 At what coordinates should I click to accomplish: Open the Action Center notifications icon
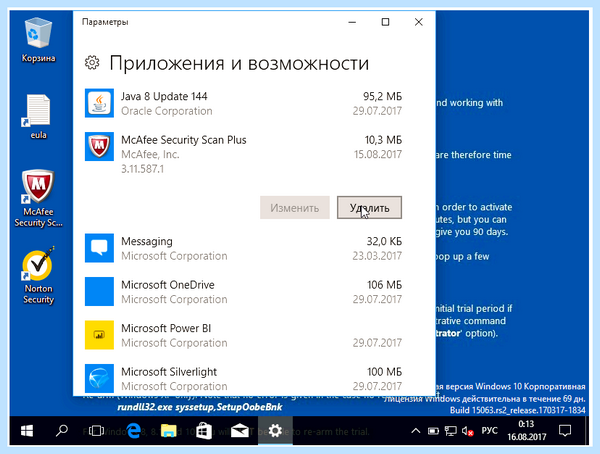[x=565, y=431]
